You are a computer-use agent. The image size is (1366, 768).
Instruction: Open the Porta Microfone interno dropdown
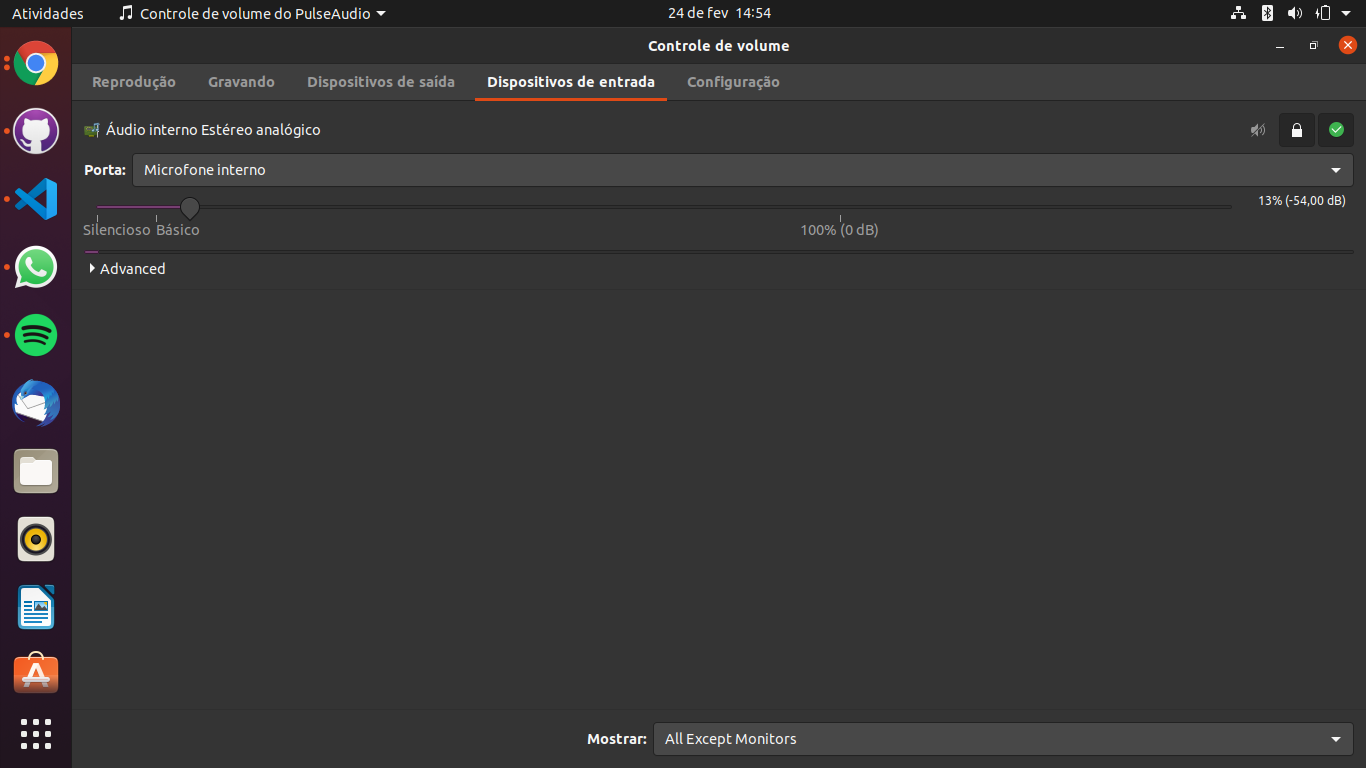pyautogui.click(x=742, y=170)
